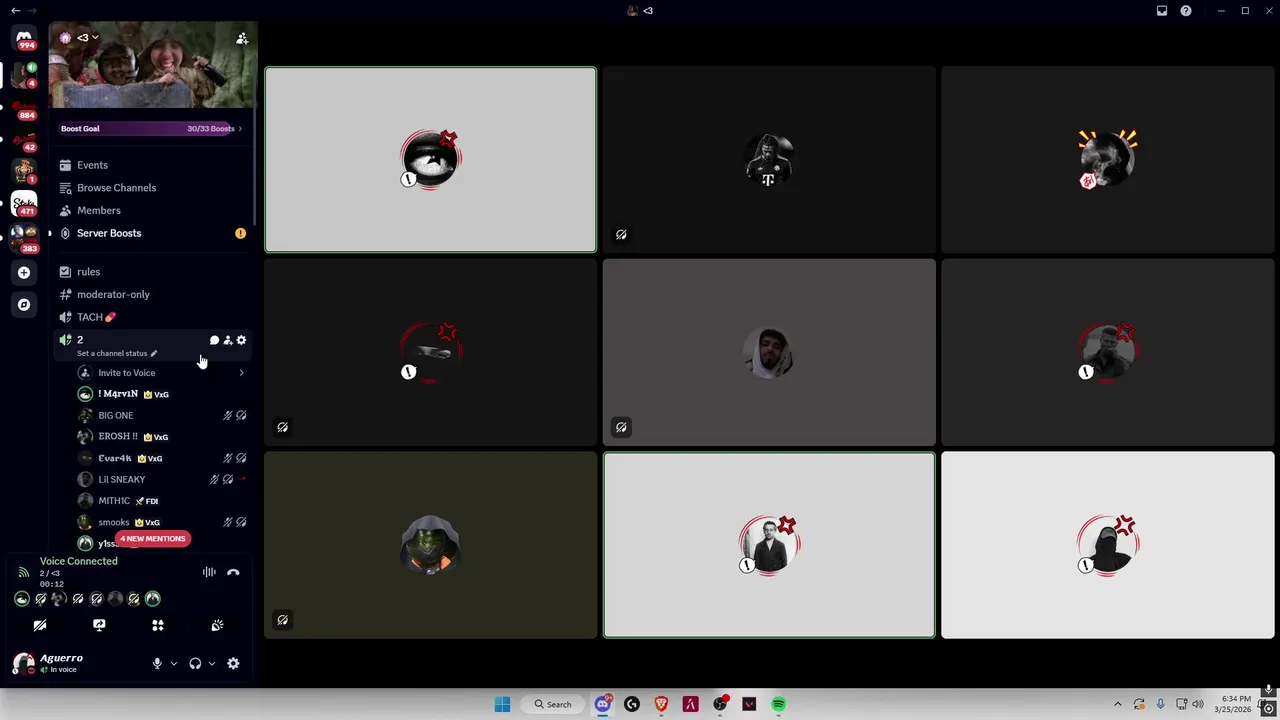Viewport: 1280px width, 720px height.
Task: Open the server icon with 884 badge
Action: click(24, 107)
